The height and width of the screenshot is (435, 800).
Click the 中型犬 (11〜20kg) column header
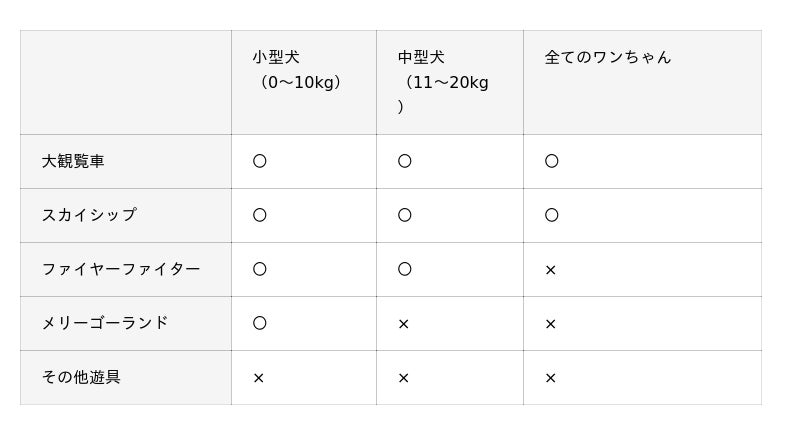[443, 81]
